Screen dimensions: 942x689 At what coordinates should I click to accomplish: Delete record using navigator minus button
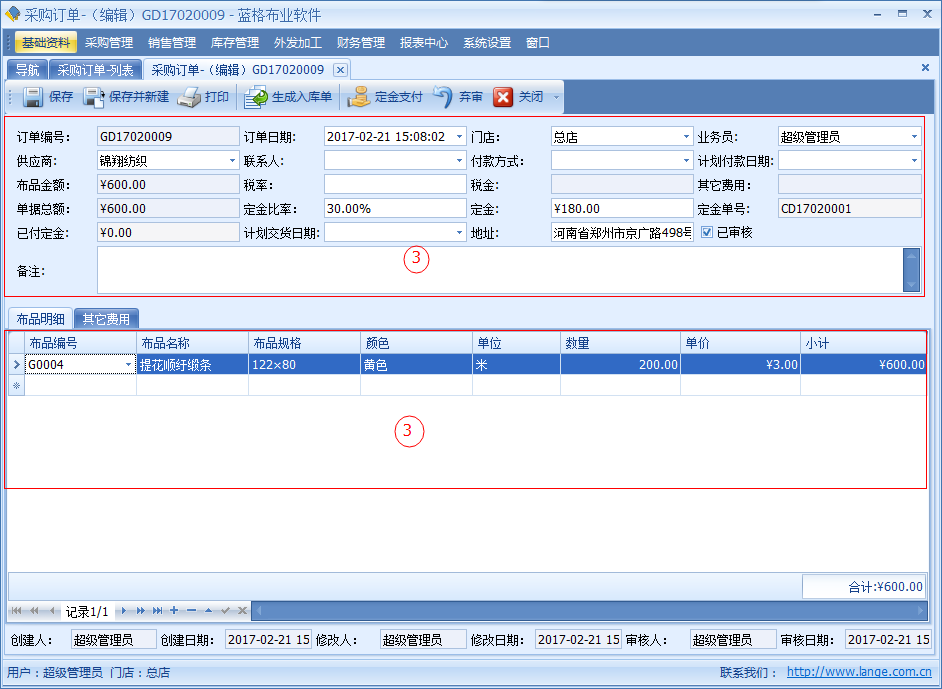[x=191, y=610]
